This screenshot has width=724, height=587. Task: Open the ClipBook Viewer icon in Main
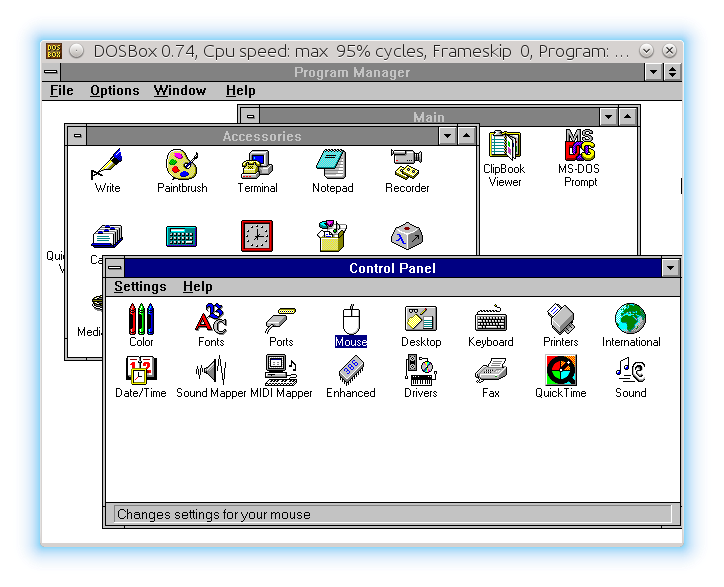coord(504,159)
